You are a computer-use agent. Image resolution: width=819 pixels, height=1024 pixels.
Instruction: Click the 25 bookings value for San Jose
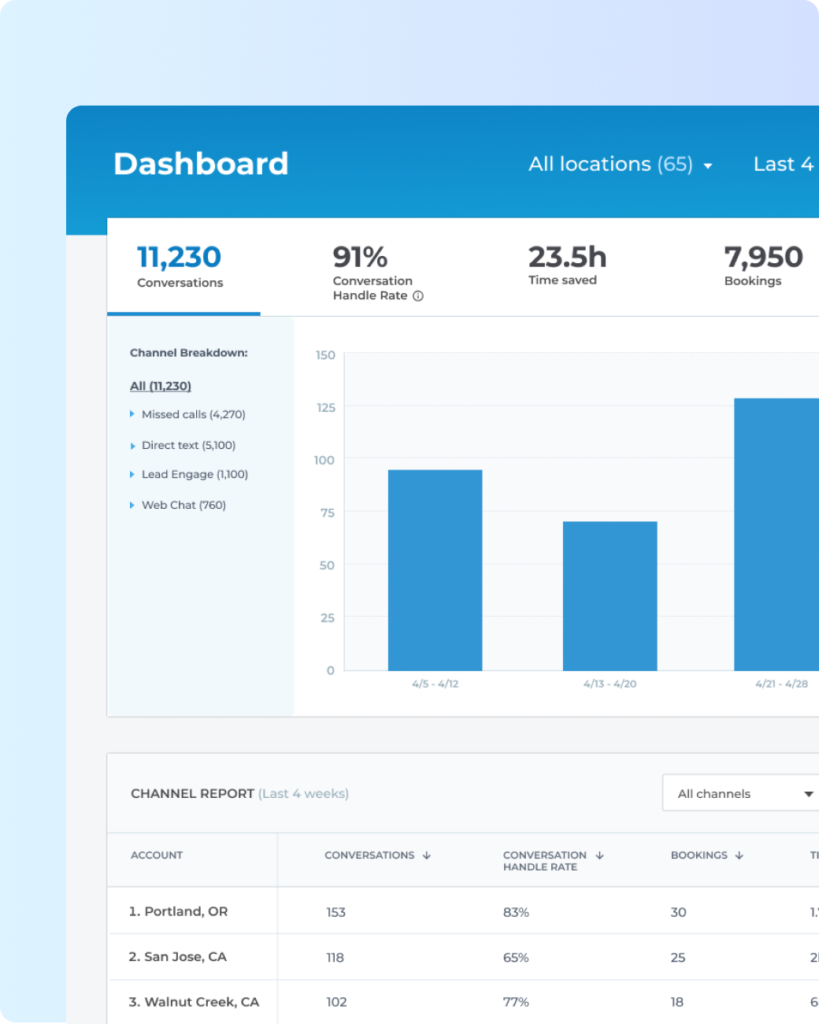(678, 957)
